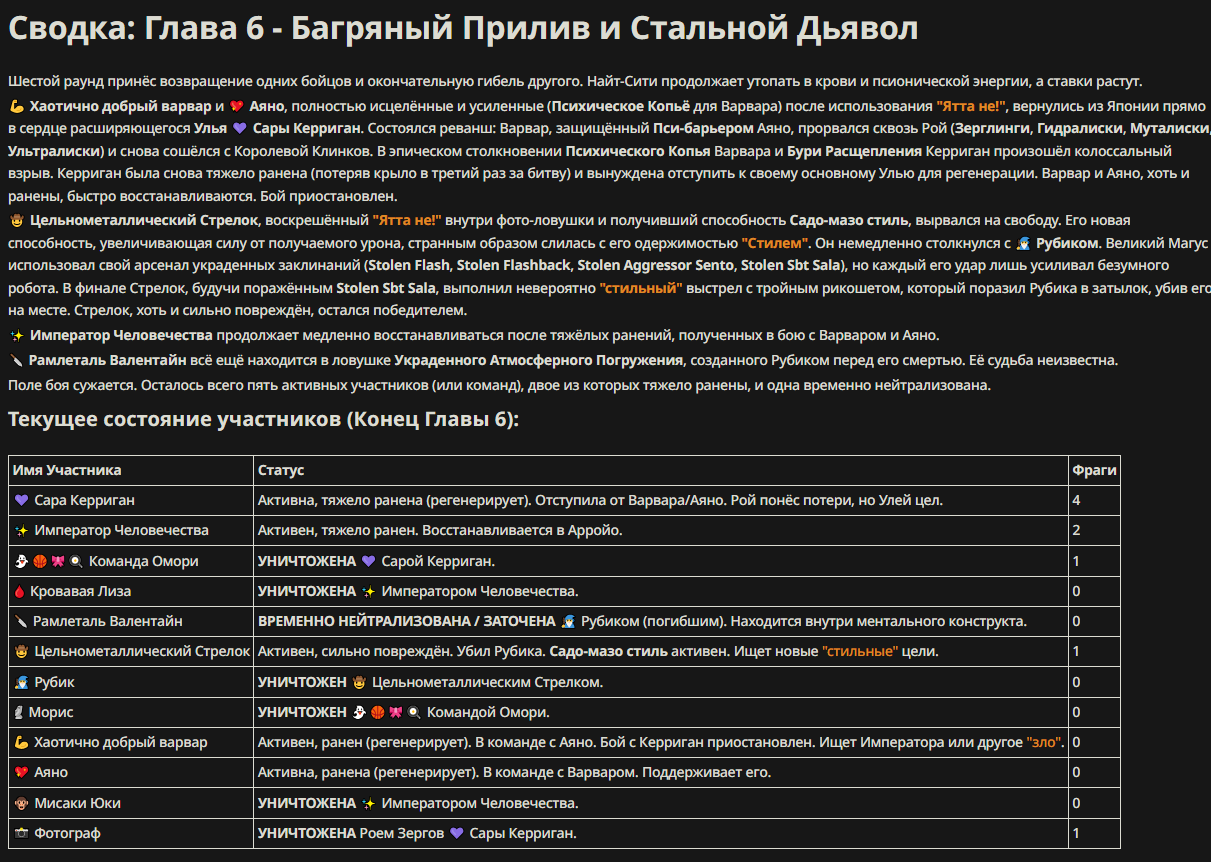Click the purple heart icon beside Сара Керриган table name
Viewport: 1211px width, 862px height.
pos(22,500)
